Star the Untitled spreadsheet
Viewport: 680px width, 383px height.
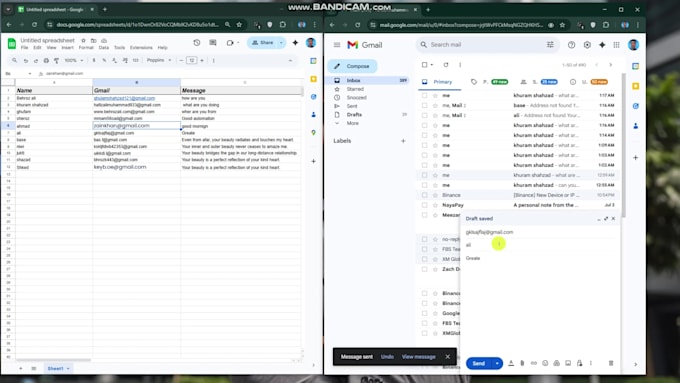click(x=84, y=40)
